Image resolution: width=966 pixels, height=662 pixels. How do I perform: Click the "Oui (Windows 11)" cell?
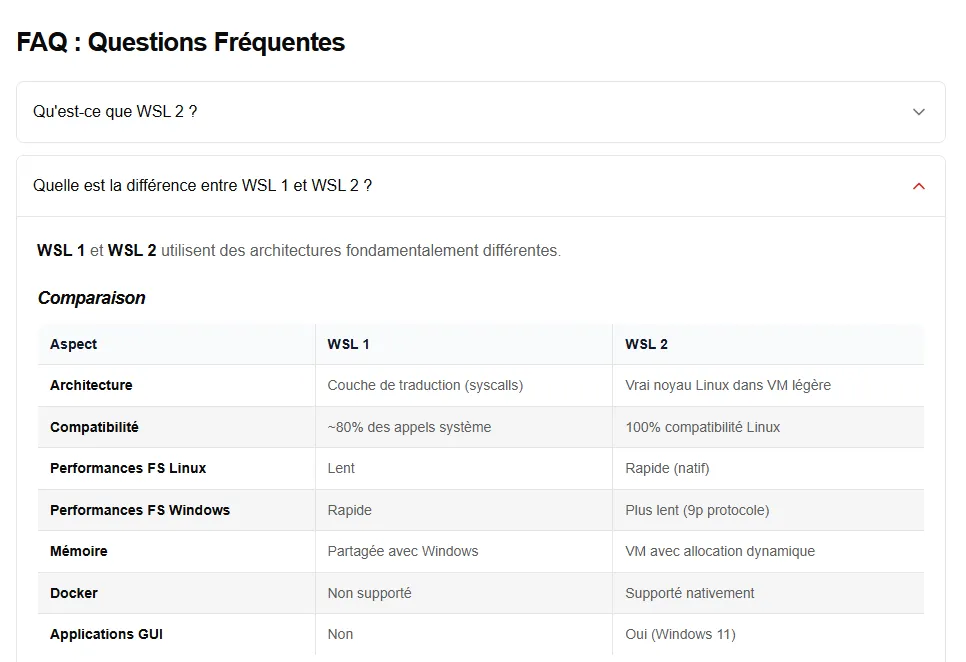pos(680,634)
